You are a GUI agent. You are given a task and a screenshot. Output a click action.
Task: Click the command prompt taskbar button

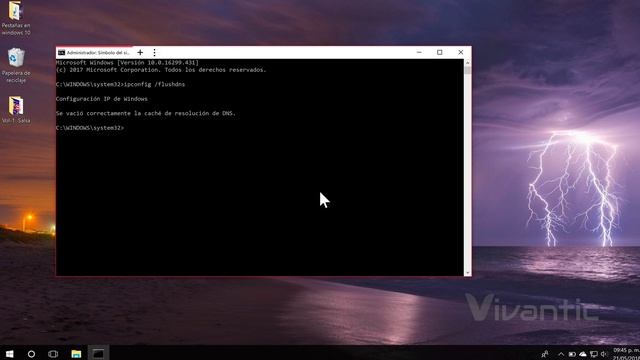pos(98,353)
